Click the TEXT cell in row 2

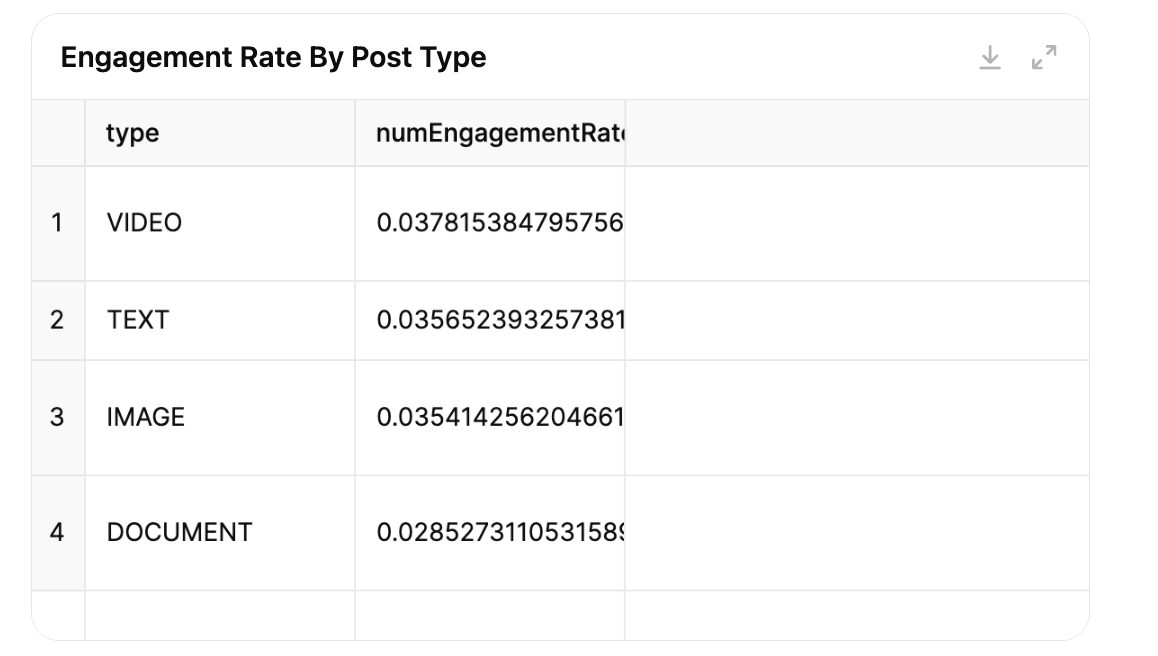220,321
